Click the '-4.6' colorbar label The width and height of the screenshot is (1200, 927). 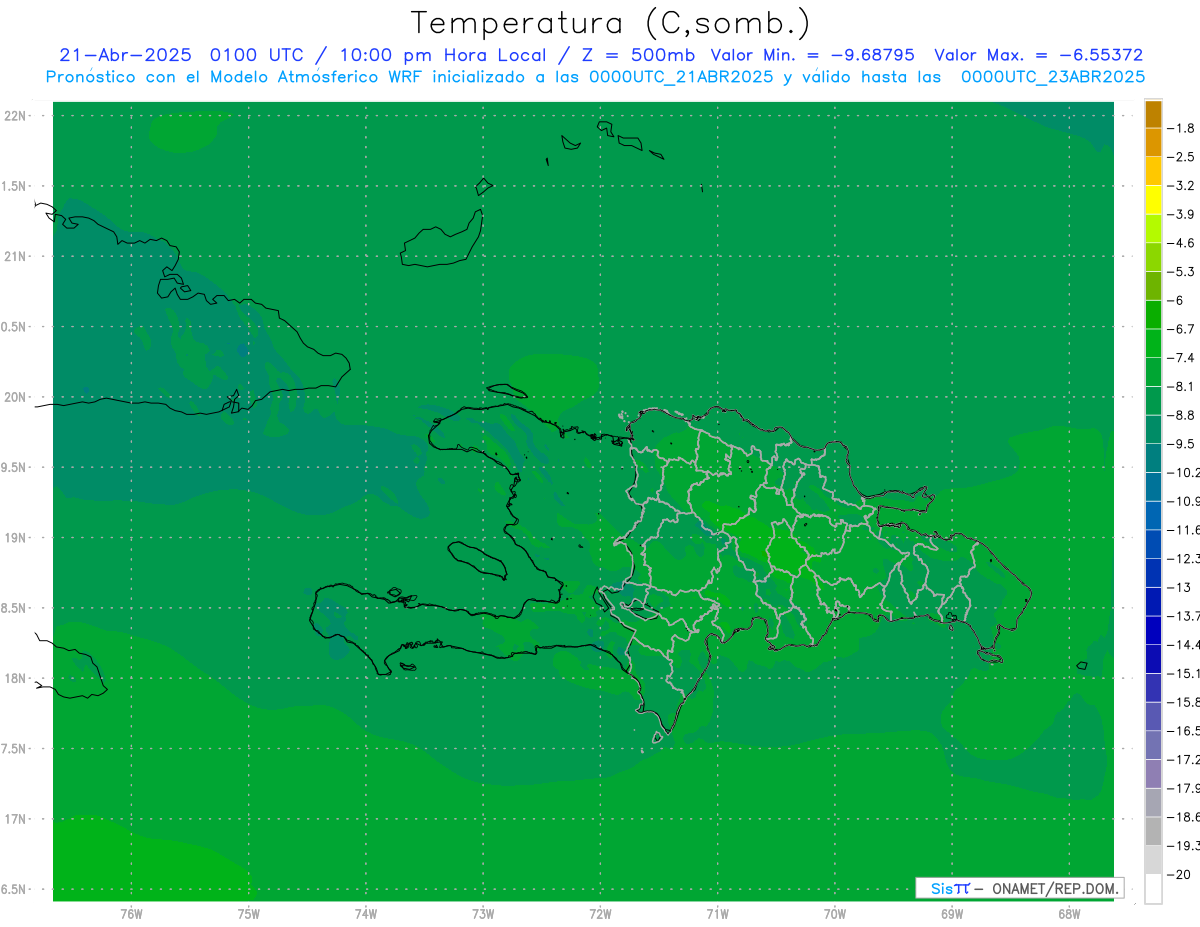pyautogui.click(x=1182, y=243)
